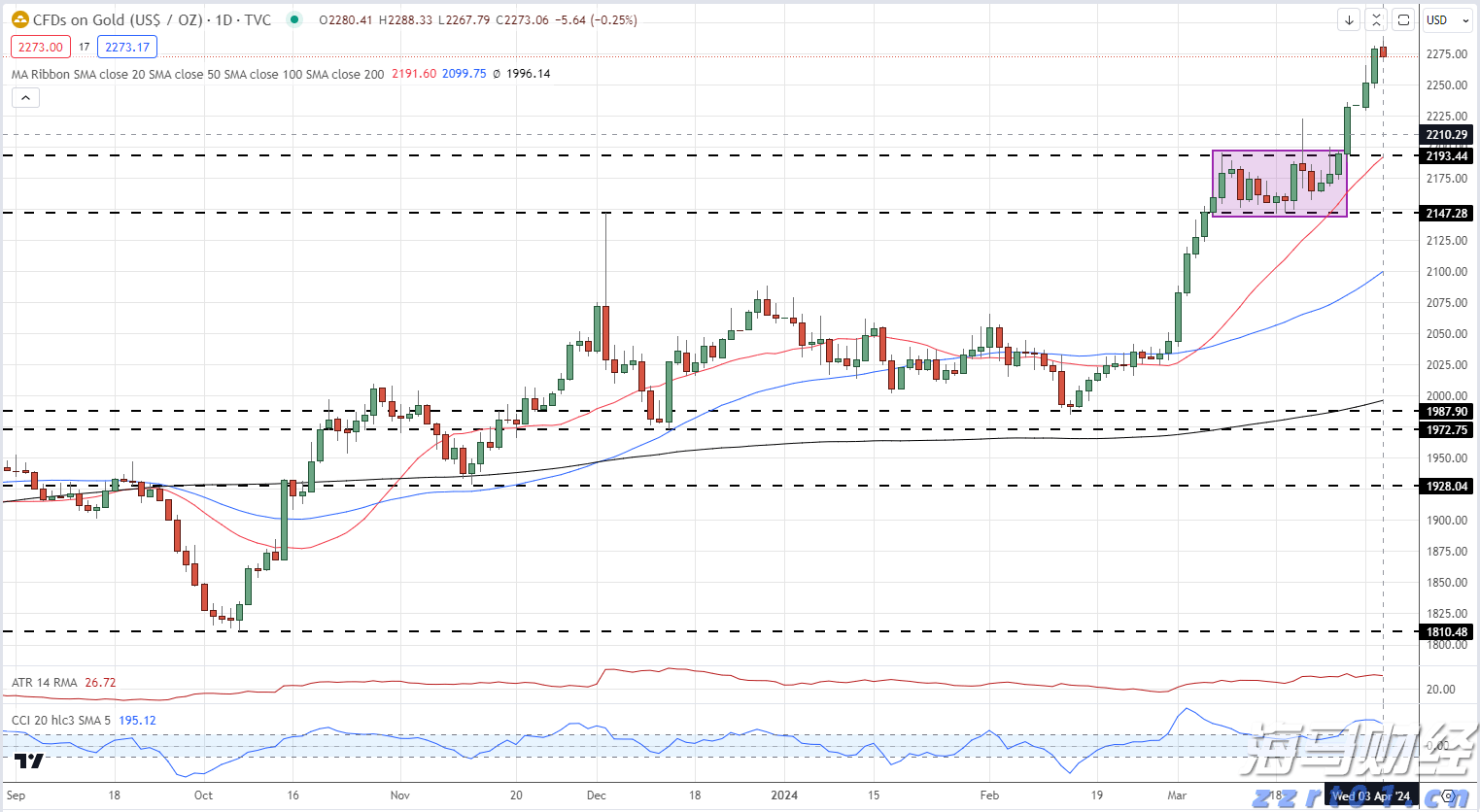Viewport: 1480px width, 812px height.
Task: Click the Feb time axis label
Action: point(989,795)
